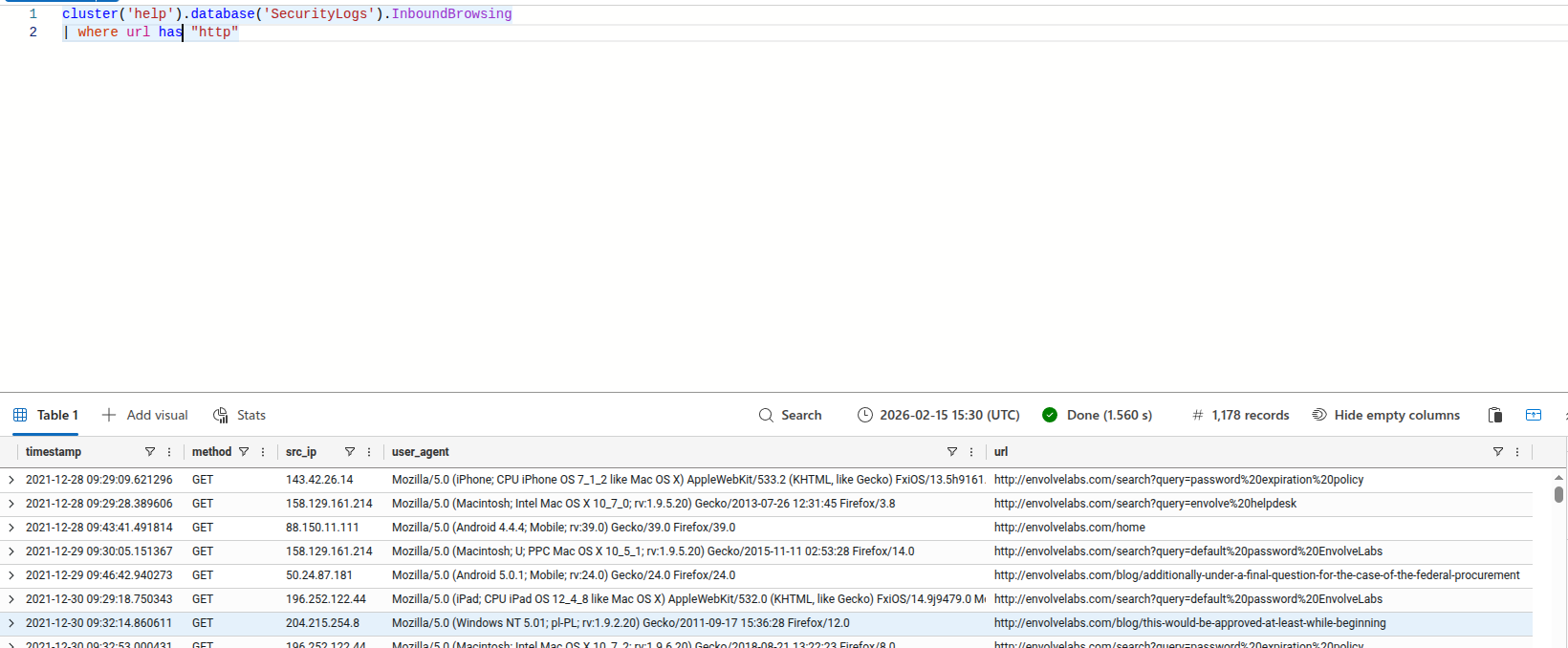Filter the src_ip column
This screenshot has height=648, width=1568.
[x=349, y=452]
